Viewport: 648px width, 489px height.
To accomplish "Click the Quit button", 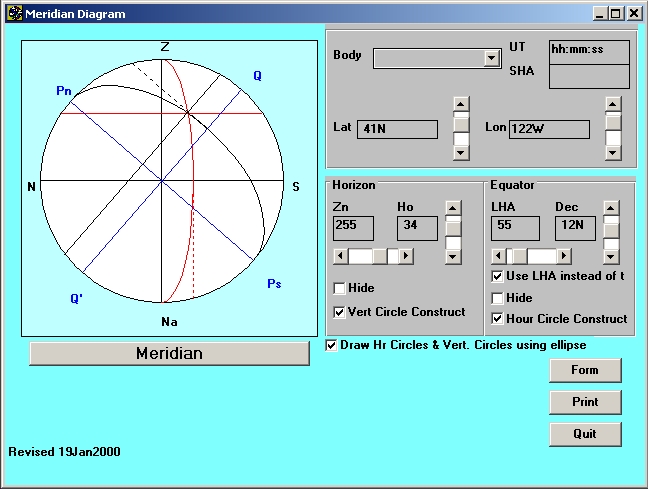I will (x=585, y=434).
